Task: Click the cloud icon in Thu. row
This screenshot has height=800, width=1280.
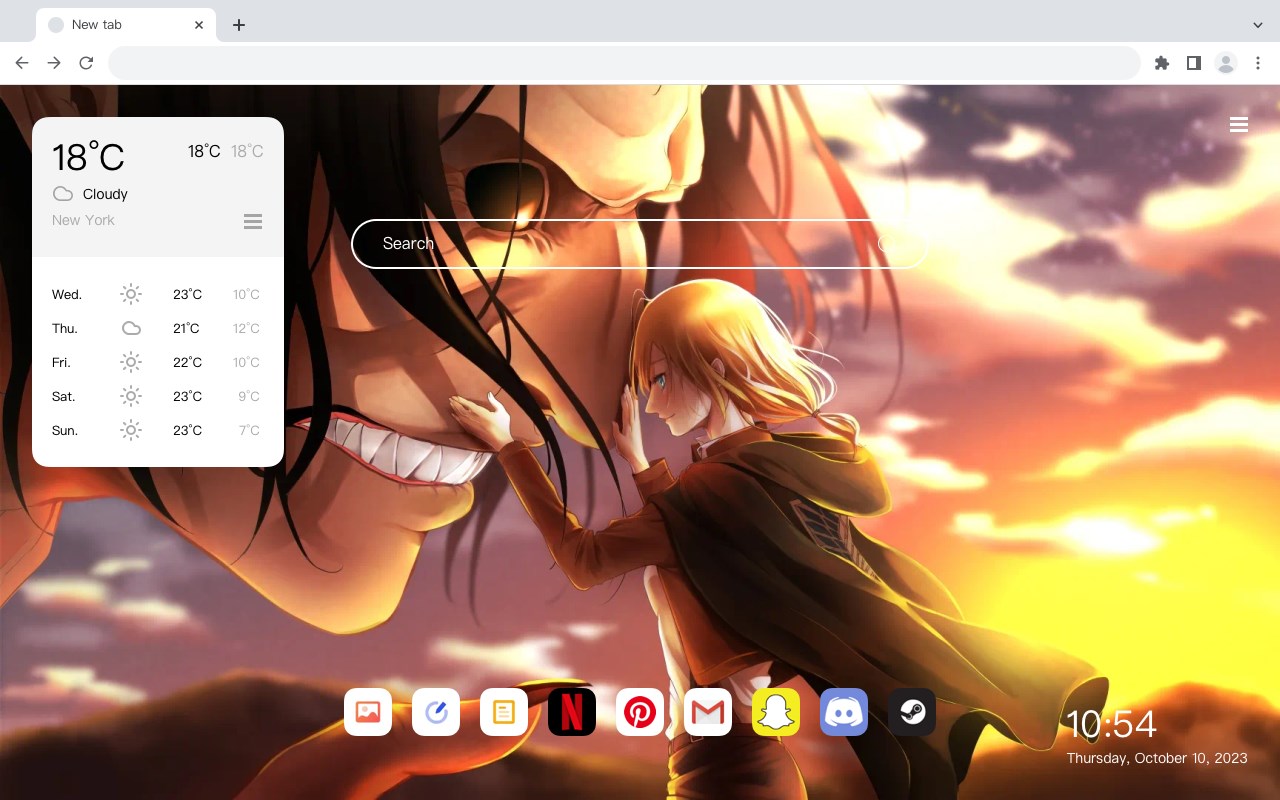Action: point(131,328)
